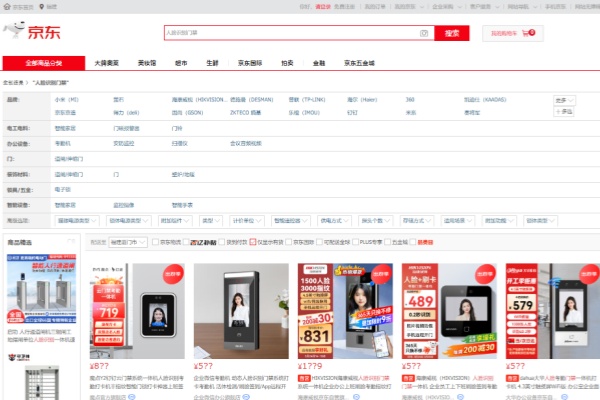Select brand 海尔 (Haier)
This screenshot has width=600, height=400.
(362, 100)
